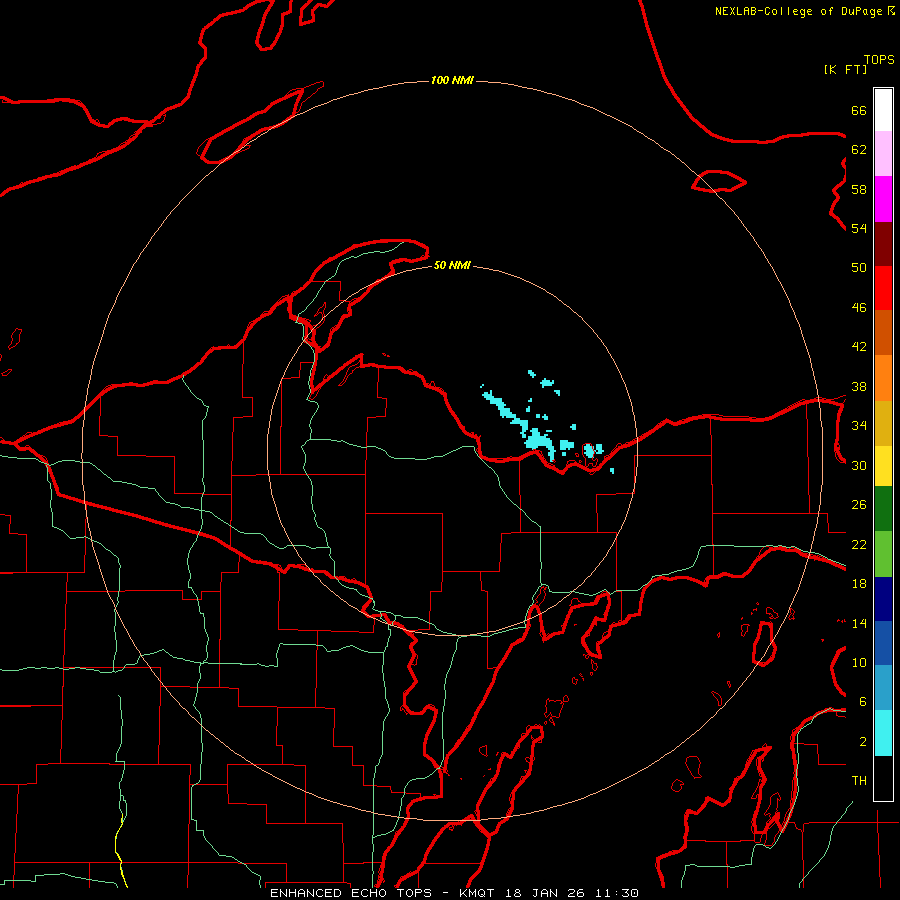Click the "30" scale label
Viewport: 900px width, 900px height.
(859, 465)
